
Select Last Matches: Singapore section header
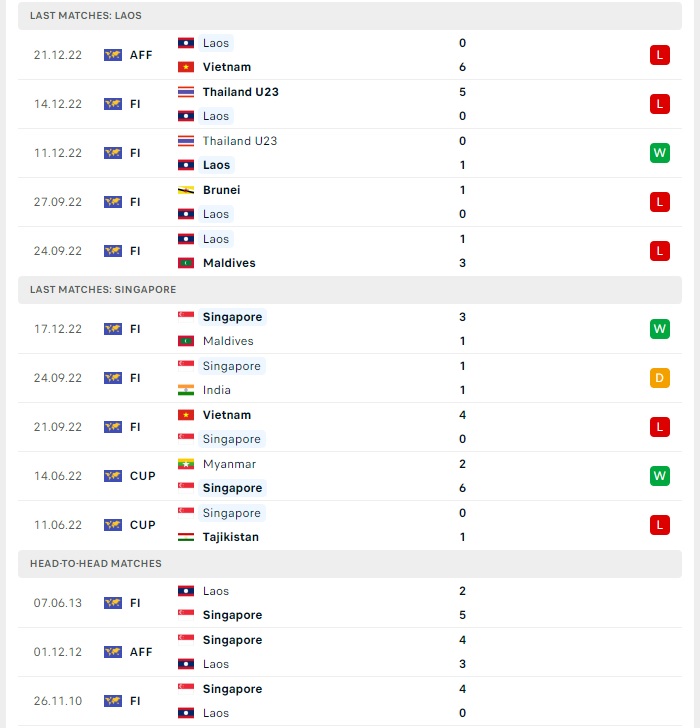[x=350, y=290]
